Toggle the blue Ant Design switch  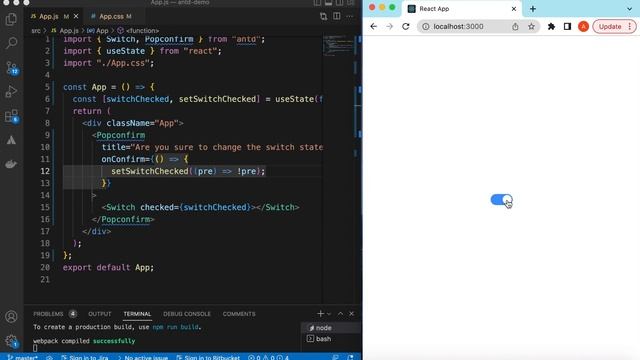point(501,200)
